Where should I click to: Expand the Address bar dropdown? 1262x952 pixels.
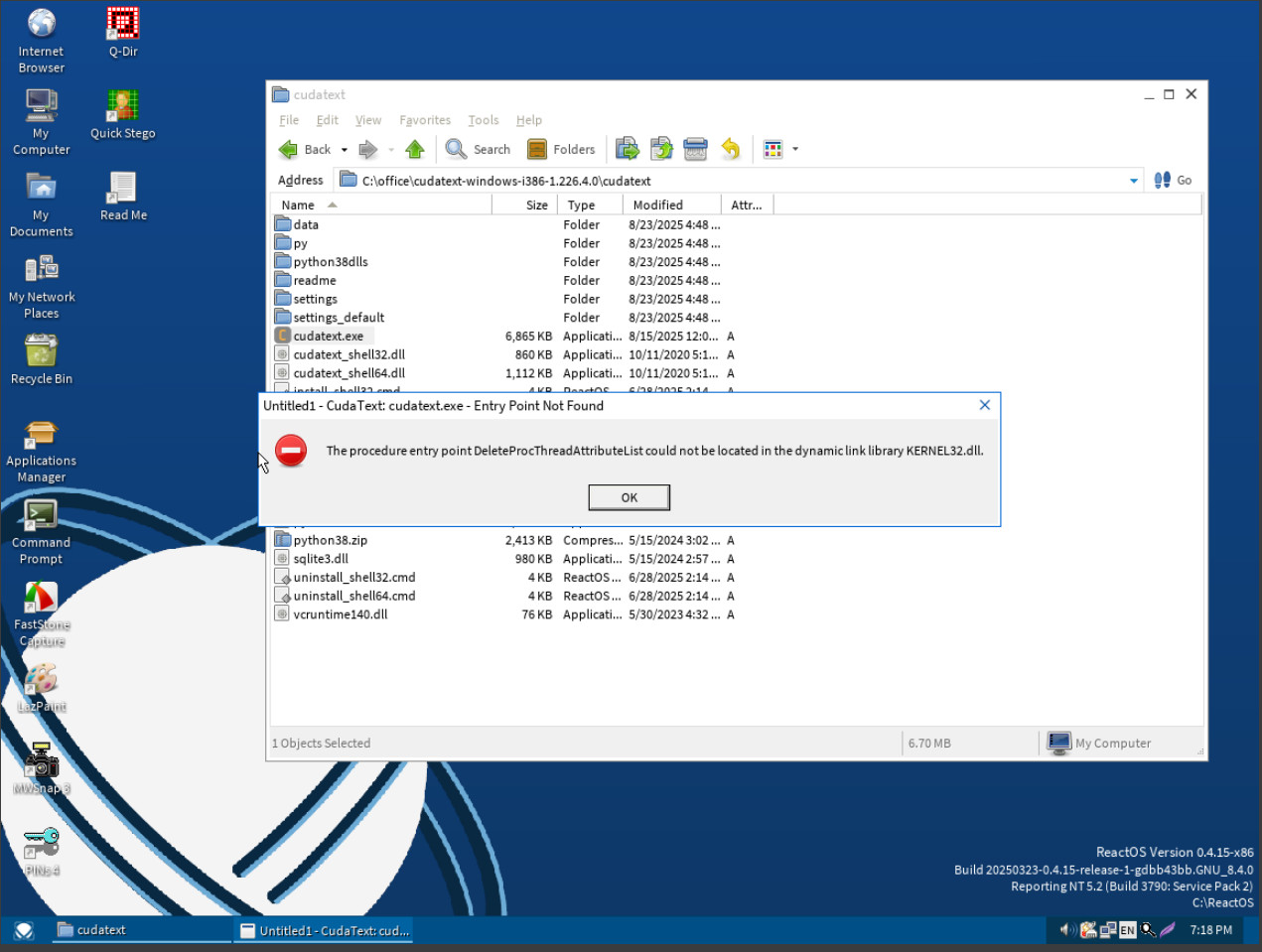[1134, 181]
